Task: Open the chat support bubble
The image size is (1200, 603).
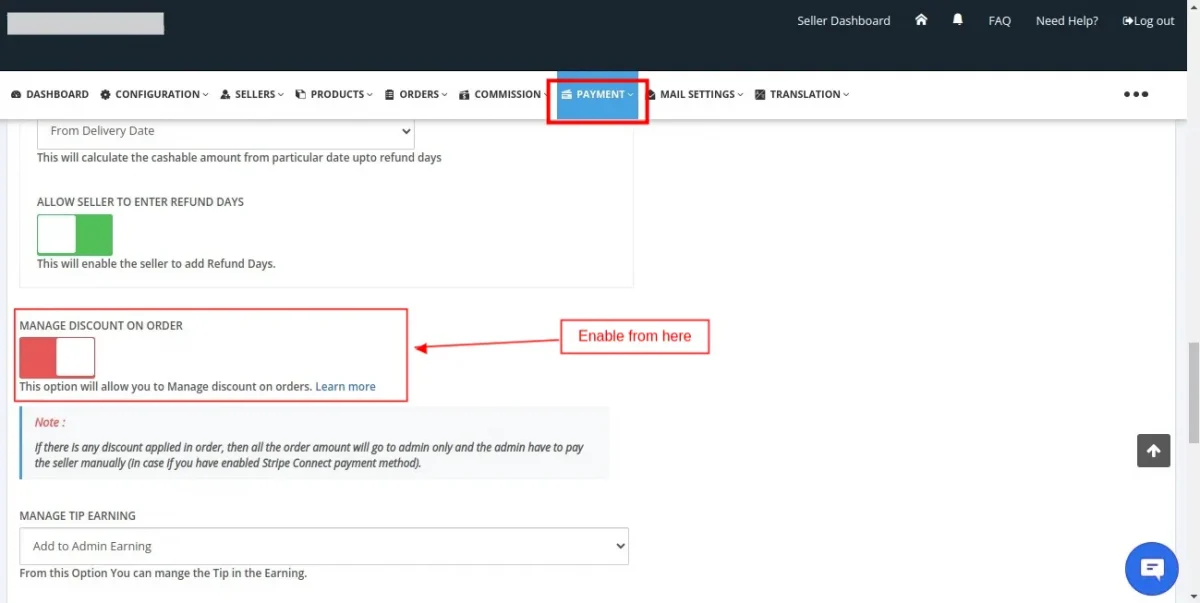Action: (1152, 569)
